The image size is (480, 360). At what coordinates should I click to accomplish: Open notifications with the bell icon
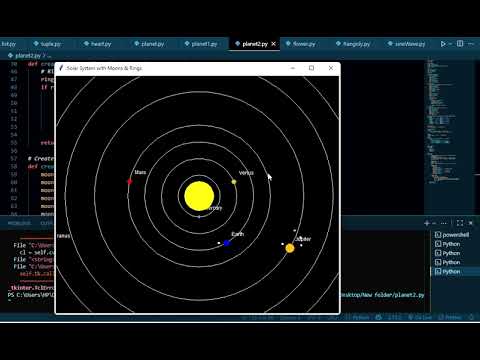click(471, 317)
